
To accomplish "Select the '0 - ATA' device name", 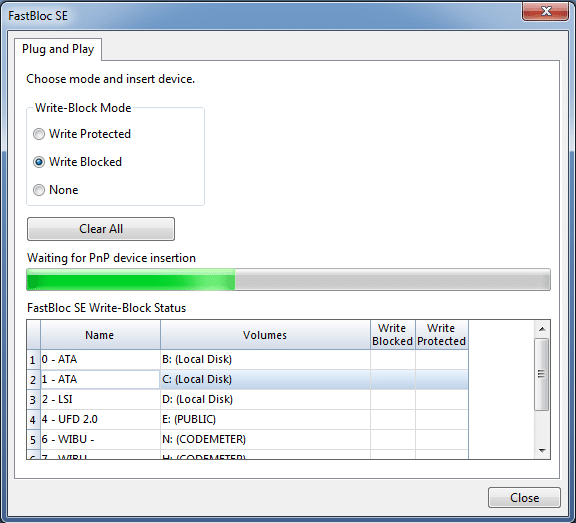I will tap(100, 359).
